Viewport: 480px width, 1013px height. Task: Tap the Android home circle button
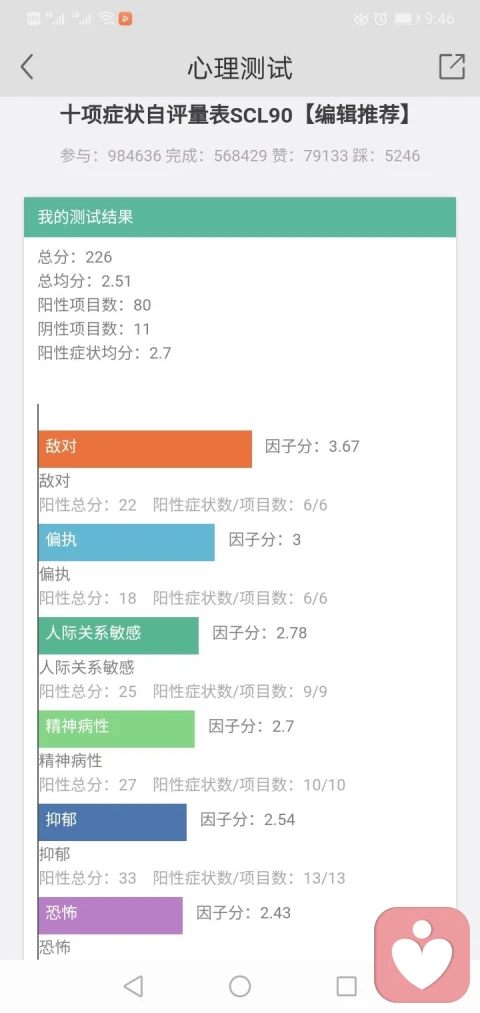240,986
